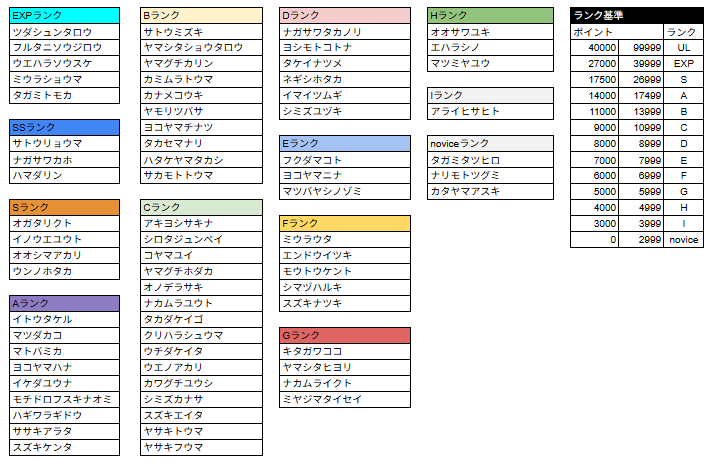The image size is (723, 466).
Task: Select the サトウミズキ cell
Action: coord(201,32)
